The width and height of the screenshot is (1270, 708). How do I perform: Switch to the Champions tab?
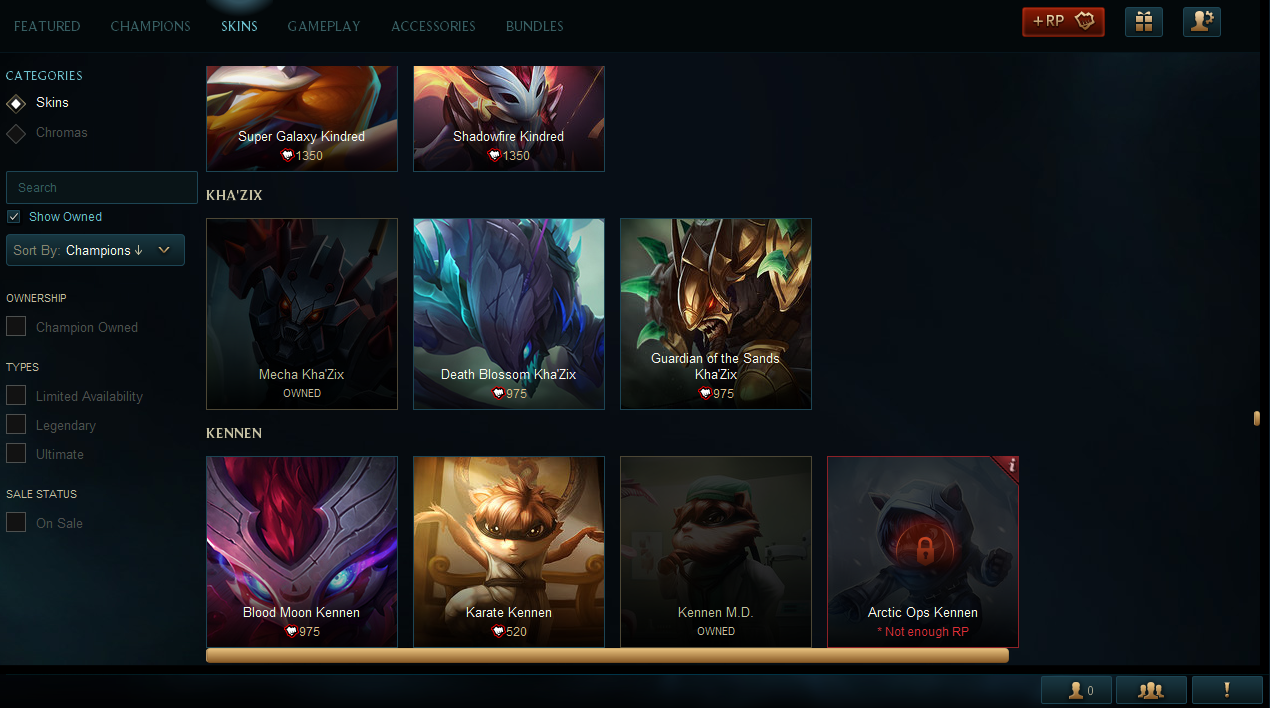[150, 26]
